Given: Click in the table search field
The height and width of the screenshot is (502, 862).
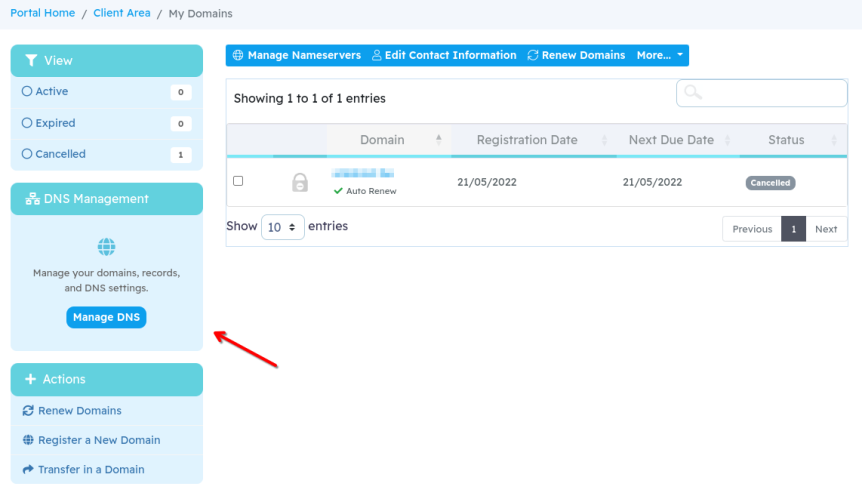Looking at the screenshot, I should tap(772, 93).
